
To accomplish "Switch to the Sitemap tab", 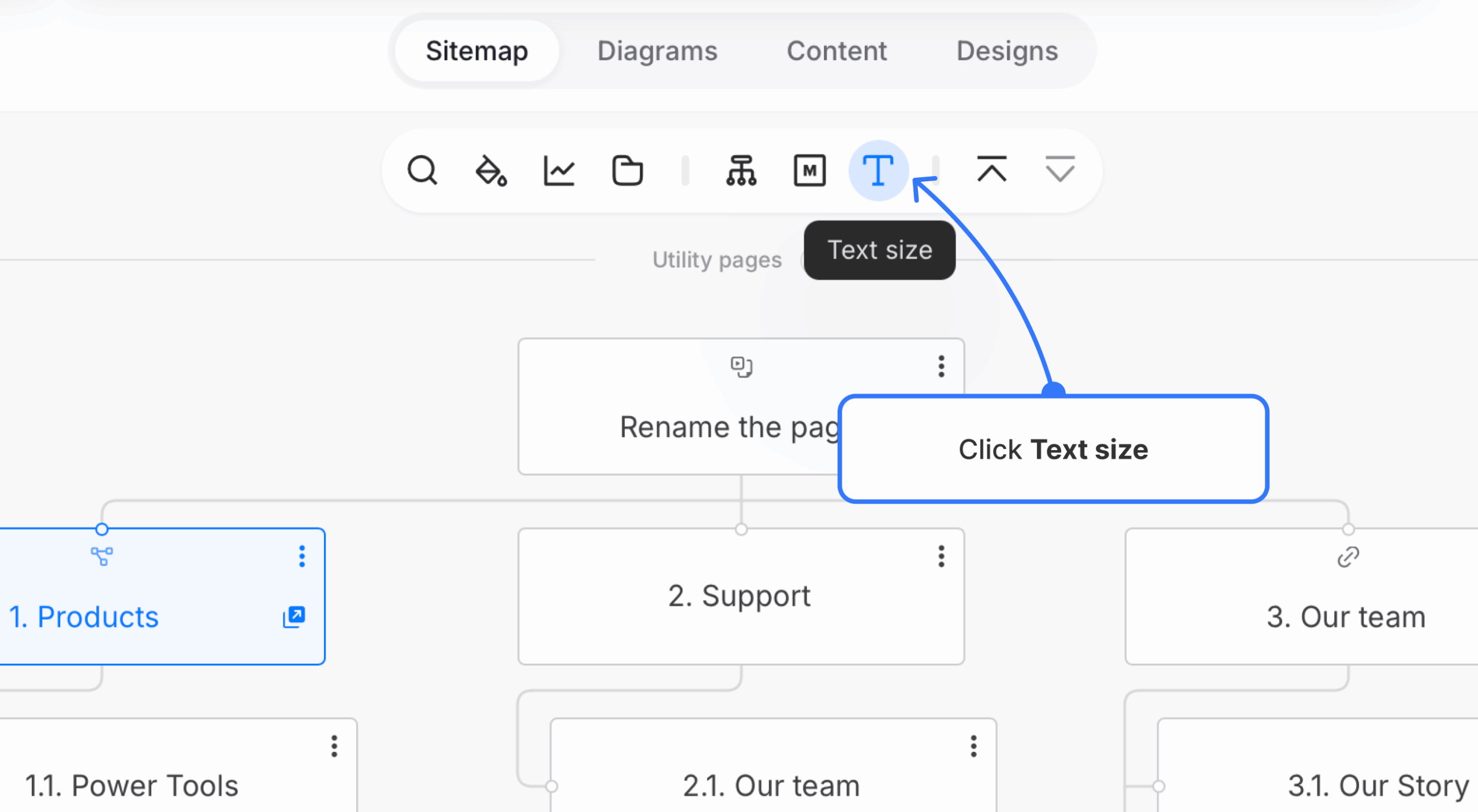I will pos(477,51).
